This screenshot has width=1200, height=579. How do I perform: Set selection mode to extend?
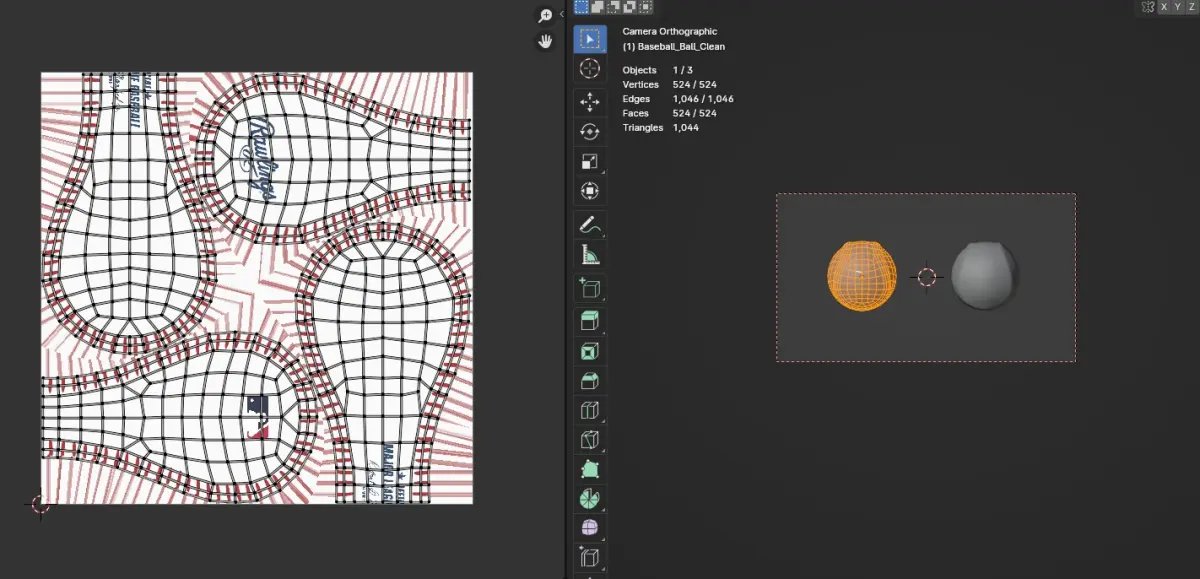tap(597, 7)
